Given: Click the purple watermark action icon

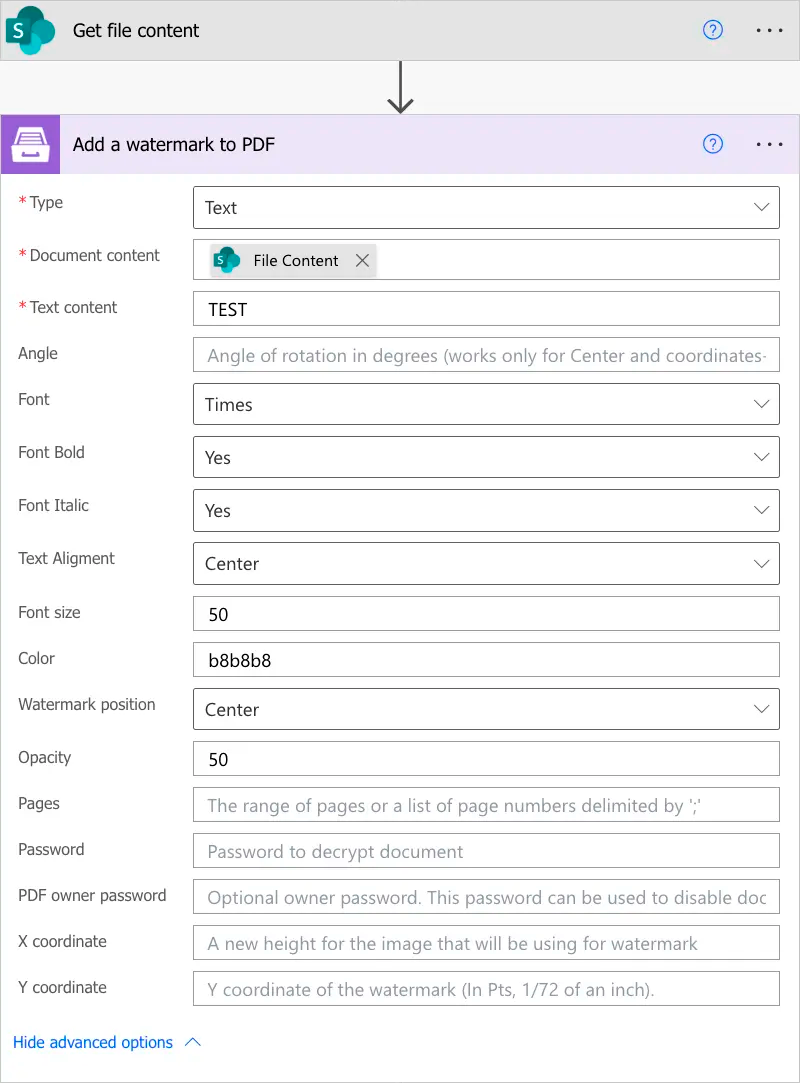Looking at the screenshot, I should tap(30, 144).
